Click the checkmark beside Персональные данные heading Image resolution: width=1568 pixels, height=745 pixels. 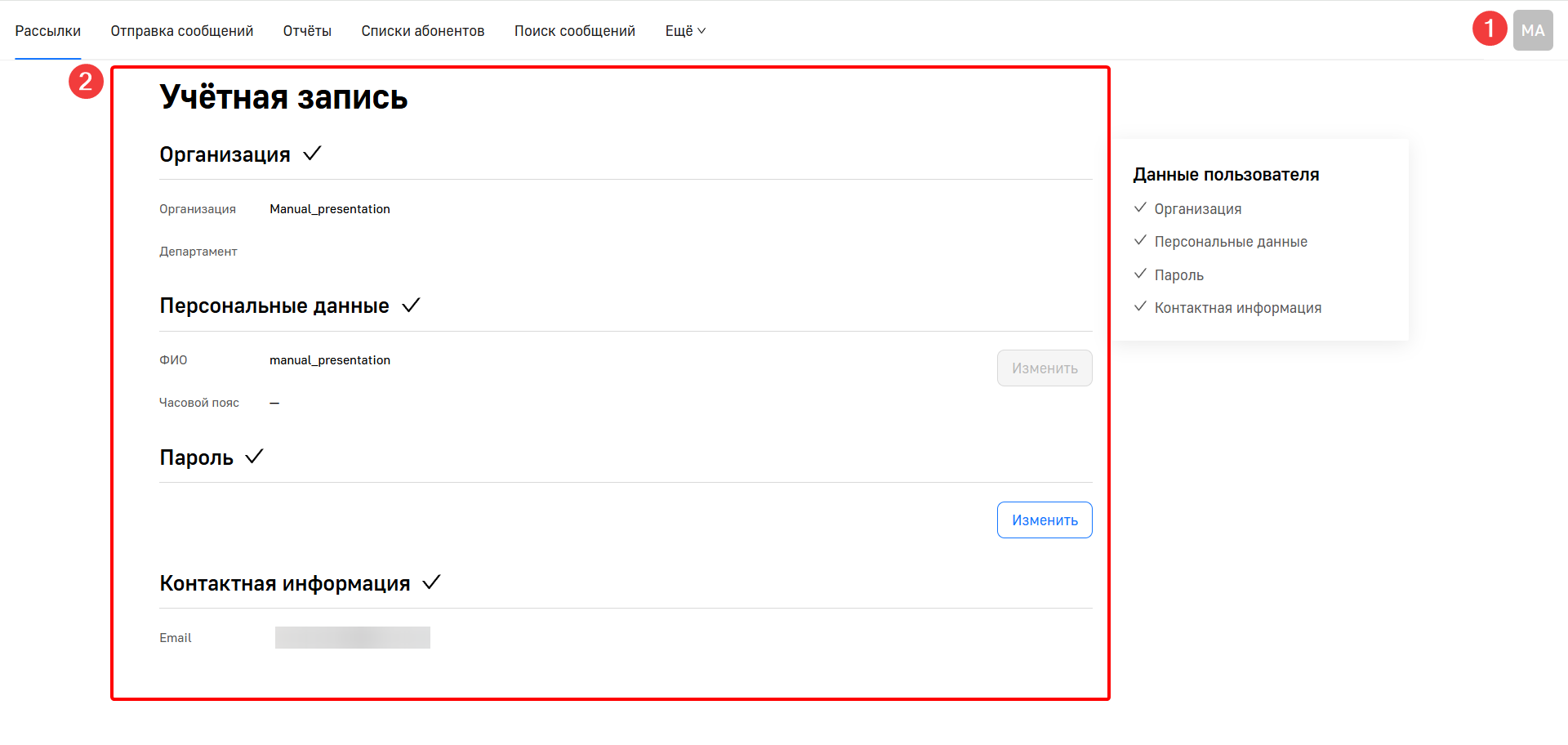click(411, 306)
